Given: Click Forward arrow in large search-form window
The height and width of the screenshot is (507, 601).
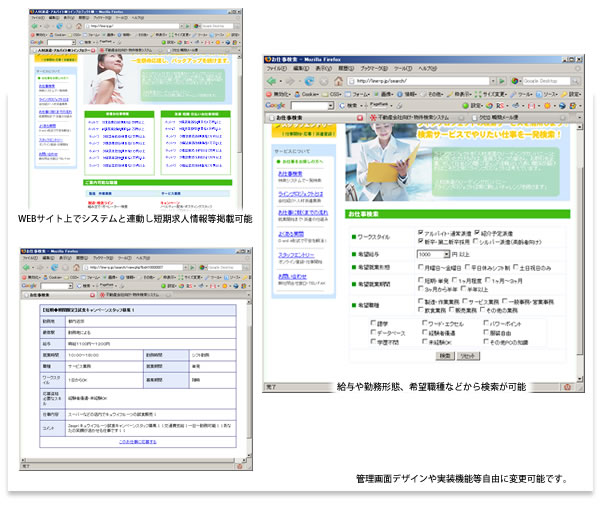Looking at the screenshot, I should pos(290,81).
